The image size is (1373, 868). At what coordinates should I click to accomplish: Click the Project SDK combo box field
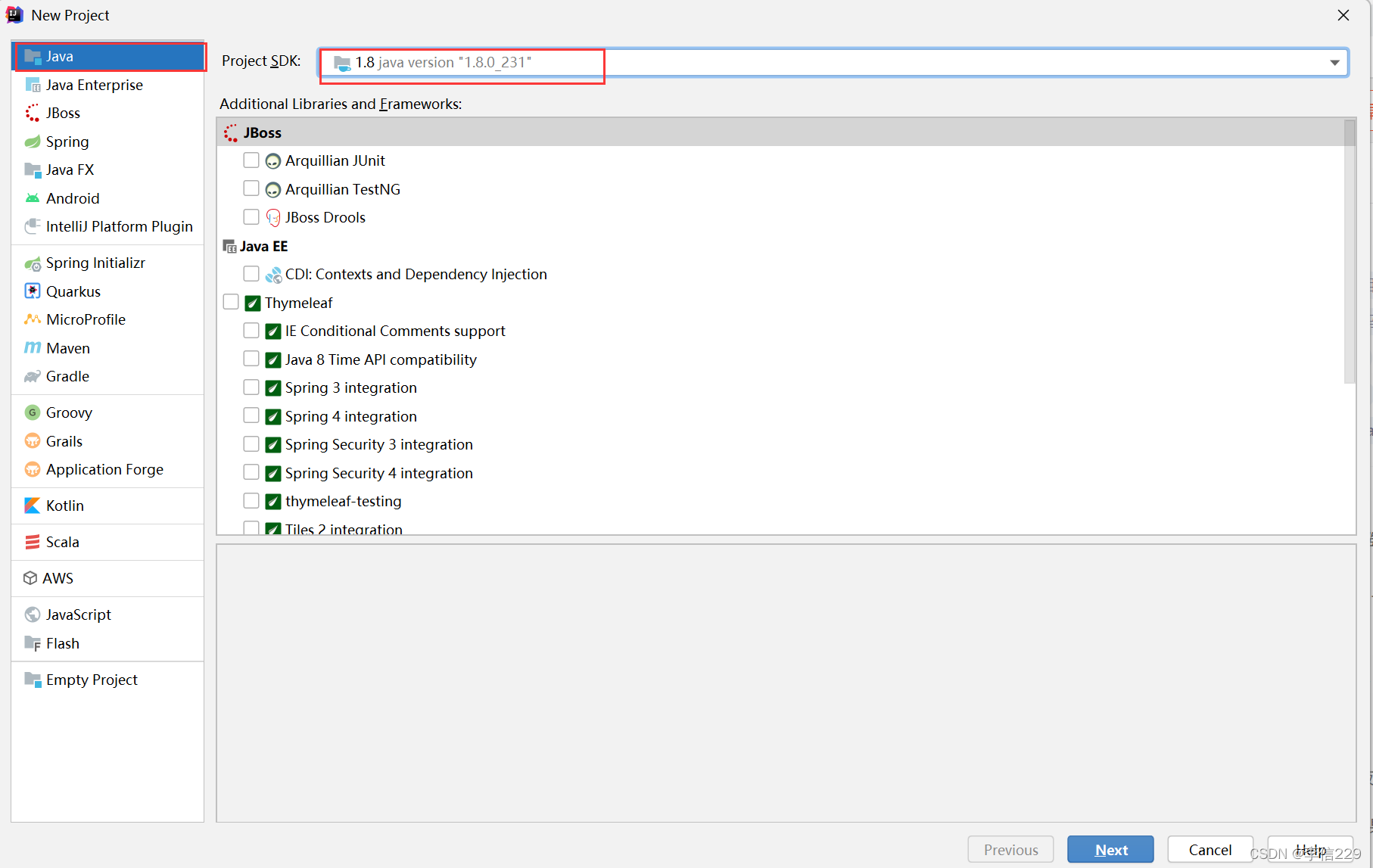coord(833,62)
